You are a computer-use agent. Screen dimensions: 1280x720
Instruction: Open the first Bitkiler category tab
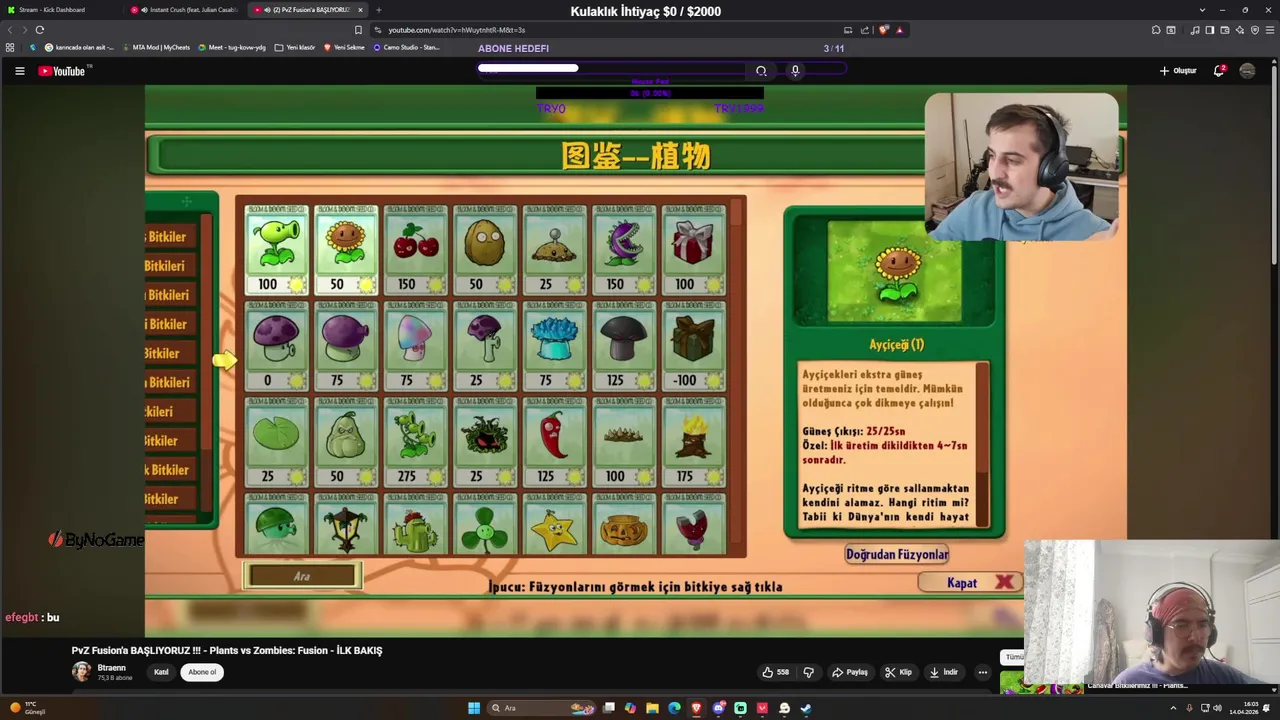[171, 237]
